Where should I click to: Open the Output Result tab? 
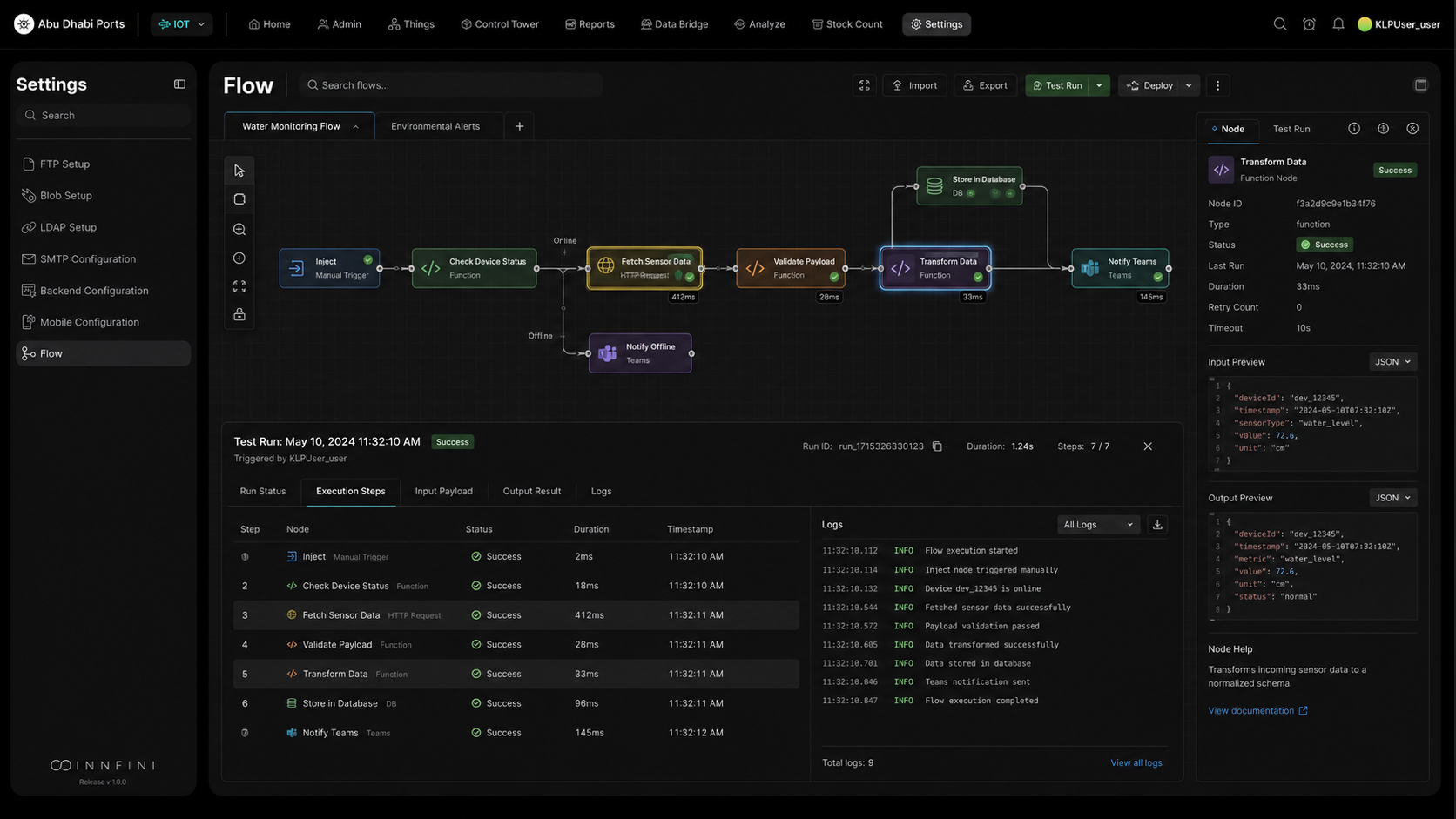(x=532, y=492)
